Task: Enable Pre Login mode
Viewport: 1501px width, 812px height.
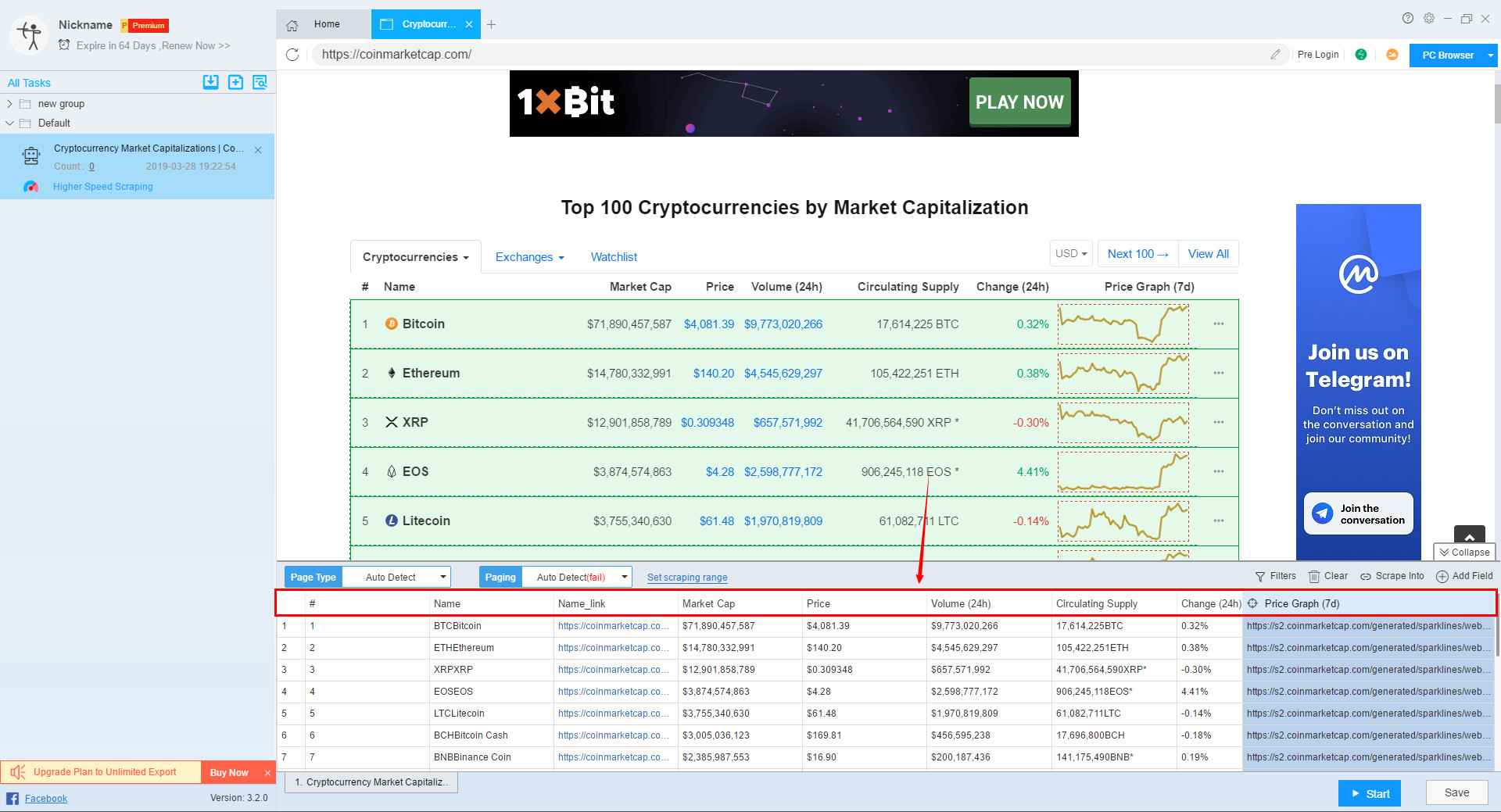Action: [x=1318, y=54]
